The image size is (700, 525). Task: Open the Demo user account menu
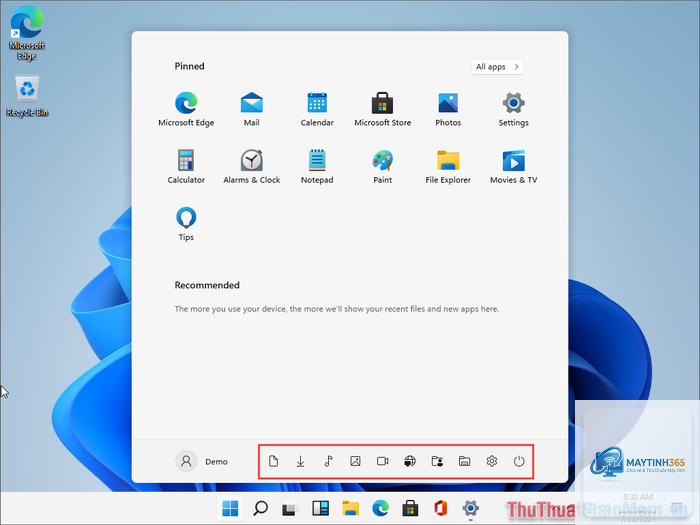tap(202, 461)
